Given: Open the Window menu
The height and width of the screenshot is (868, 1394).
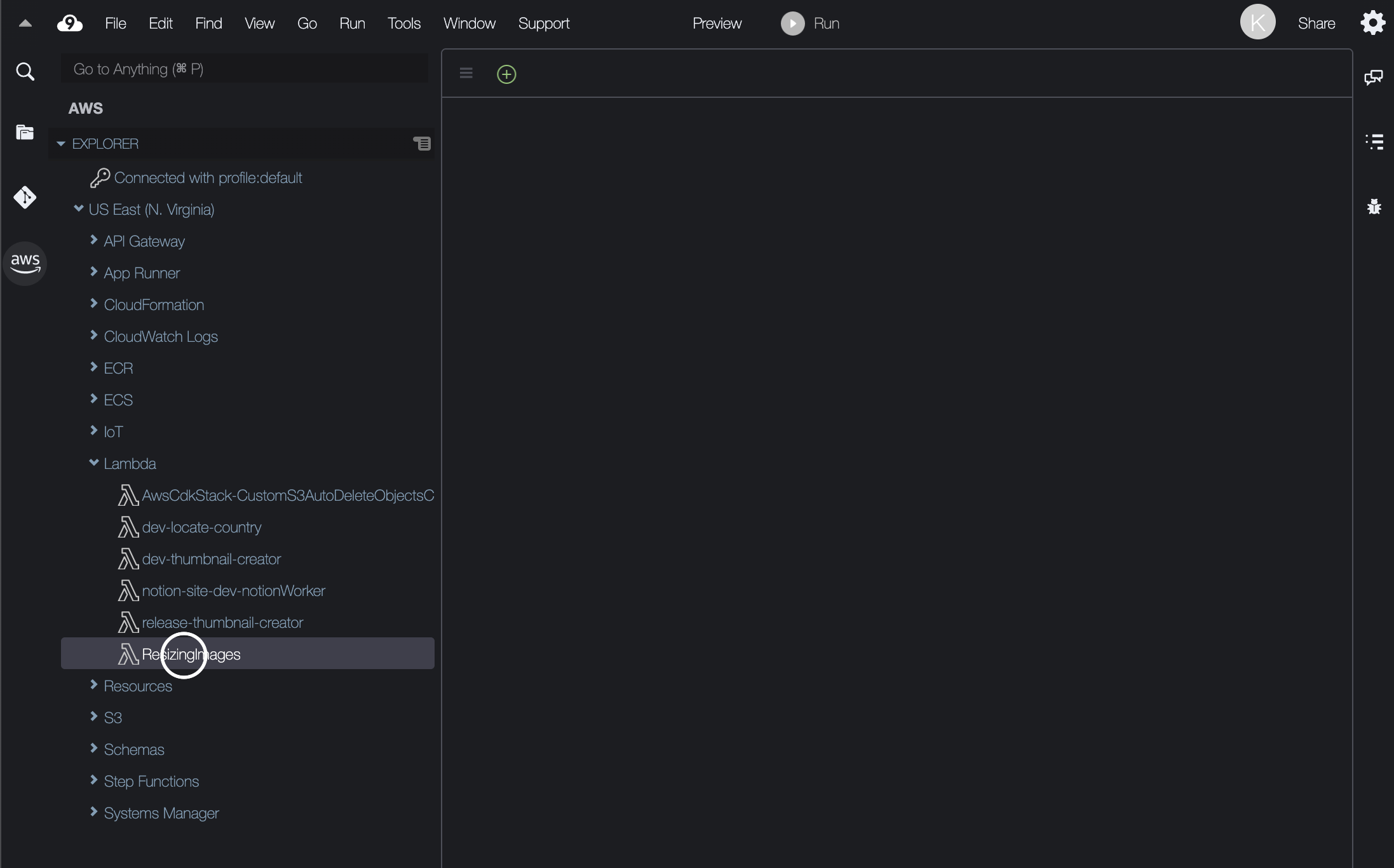Looking at the screenshot, I should pos(469,24).
